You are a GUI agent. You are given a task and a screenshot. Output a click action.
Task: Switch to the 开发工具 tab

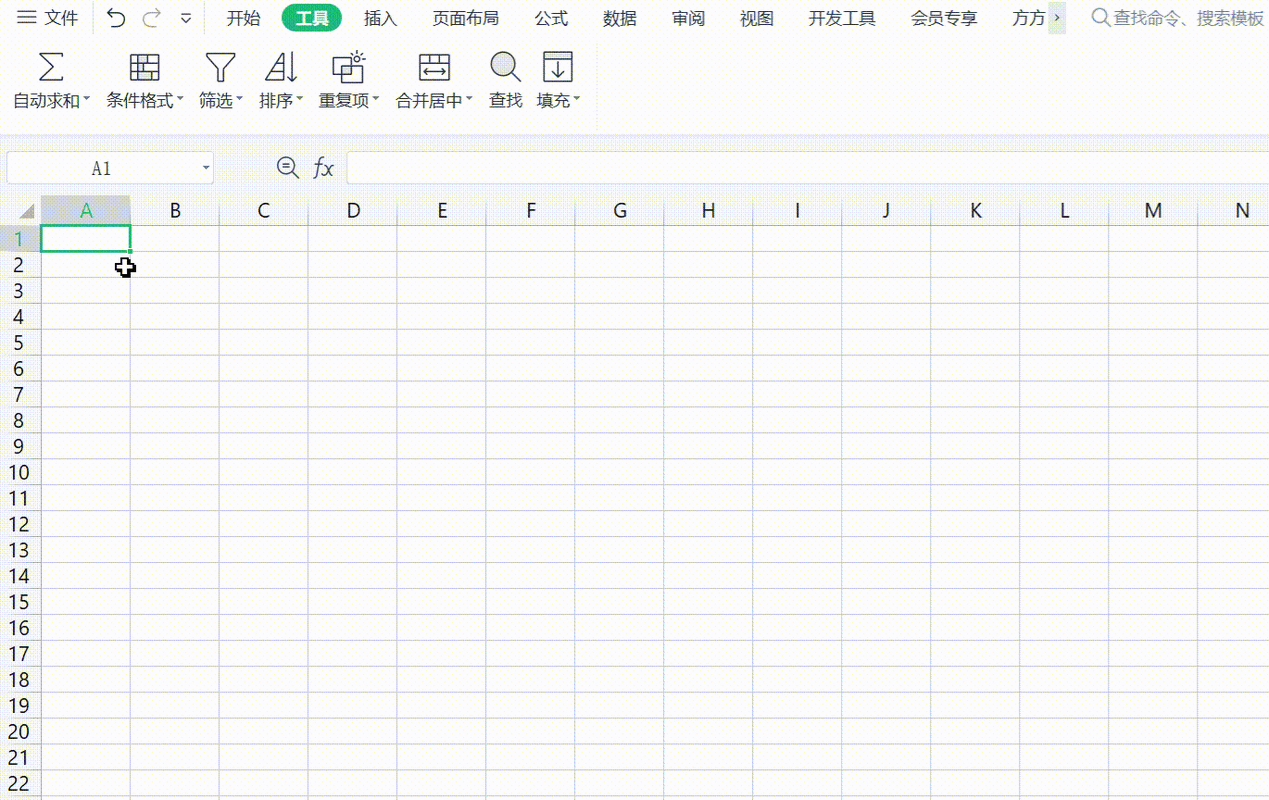pos(841,17)
